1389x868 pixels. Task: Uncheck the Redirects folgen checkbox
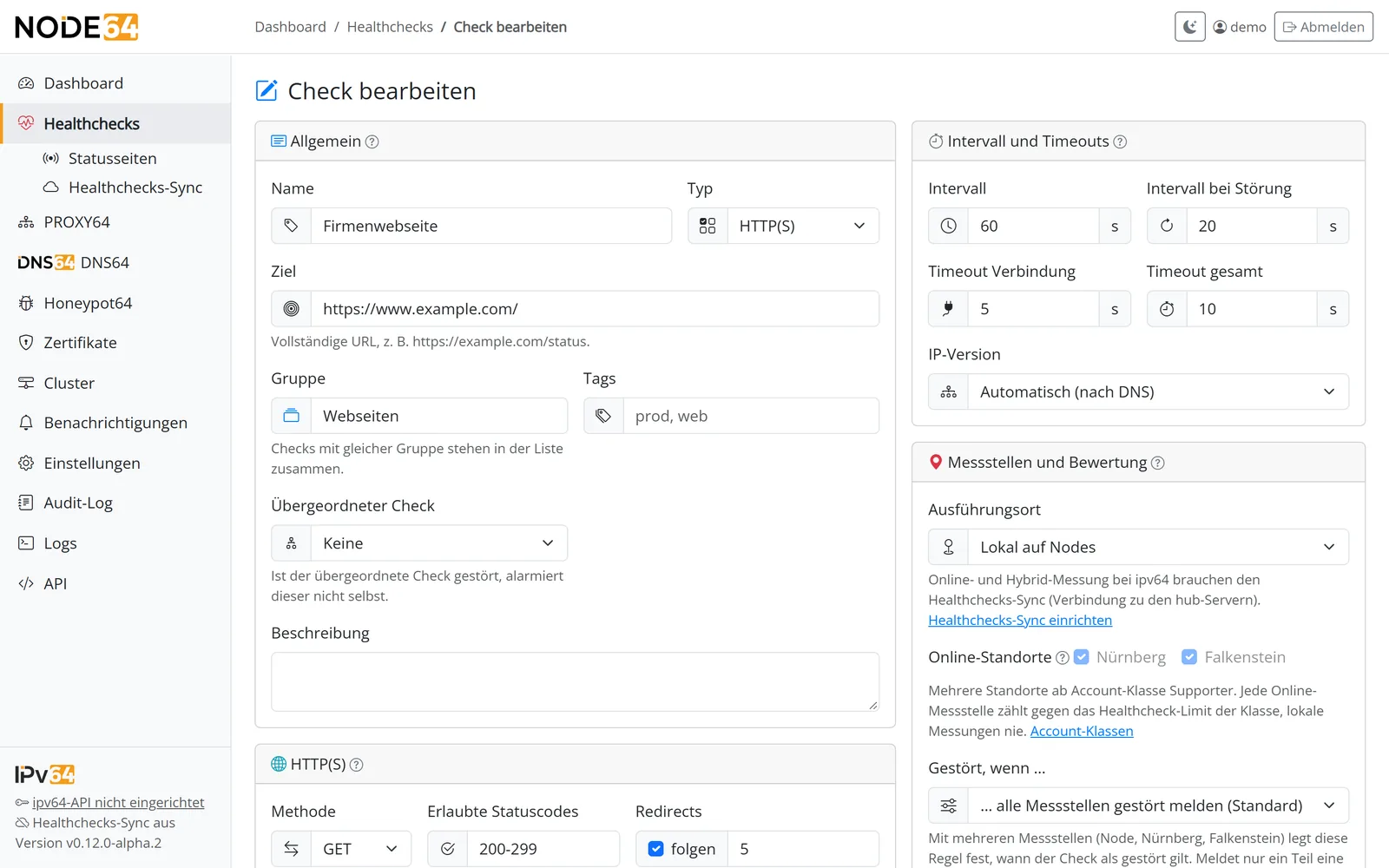coord(656,849)
